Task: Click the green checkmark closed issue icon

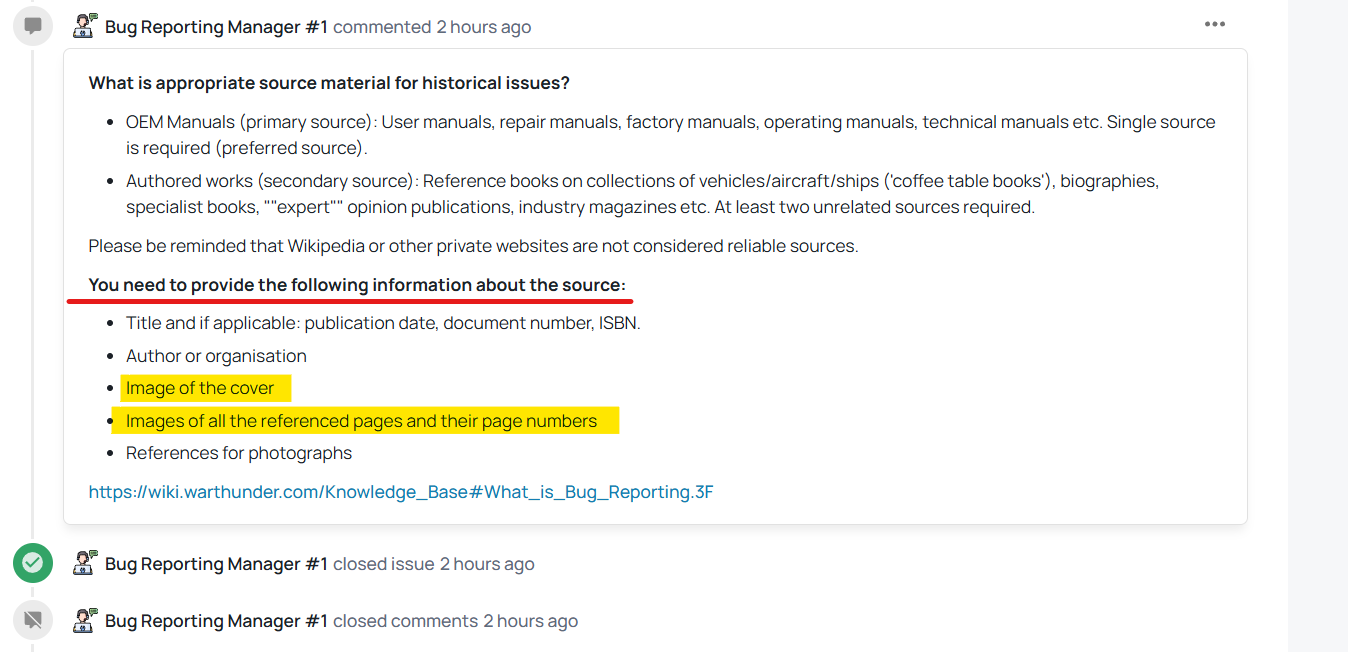Action: pos(32,563)
